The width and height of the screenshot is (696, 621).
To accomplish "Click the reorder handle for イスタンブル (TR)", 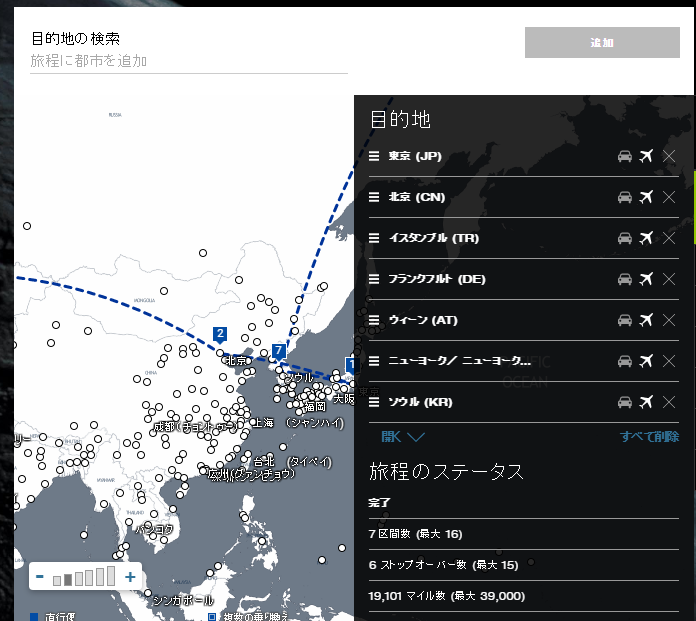I will pyautogui.click(x=374, y=238).
